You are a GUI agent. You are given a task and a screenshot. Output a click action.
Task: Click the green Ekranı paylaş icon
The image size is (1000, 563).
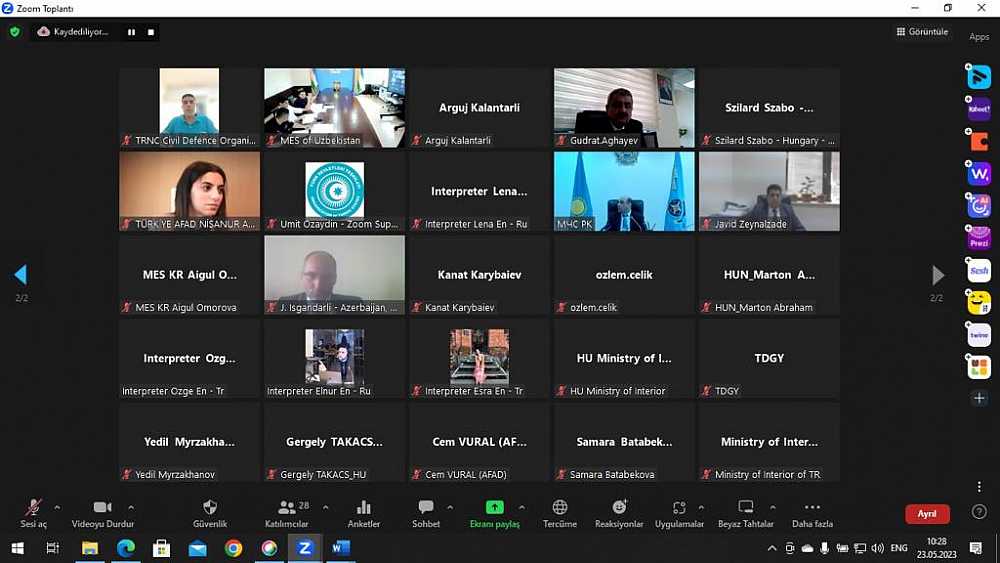(494, 508)
